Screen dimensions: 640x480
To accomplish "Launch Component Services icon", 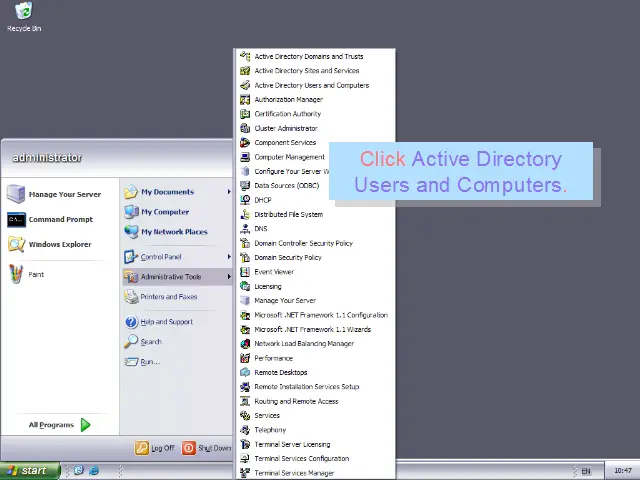I will (x=245, y=142).
